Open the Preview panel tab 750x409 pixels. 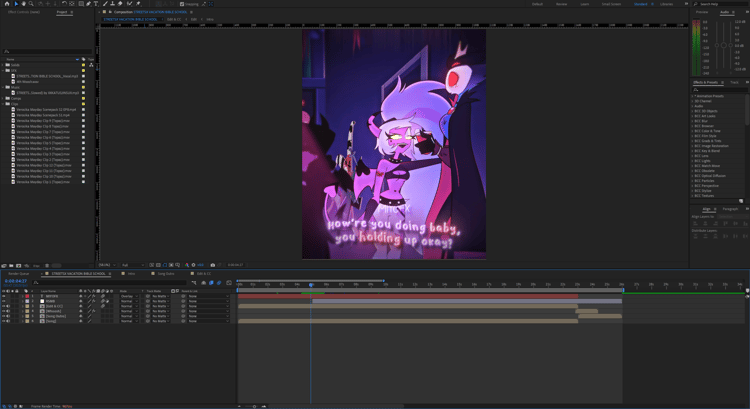[702, 12]
